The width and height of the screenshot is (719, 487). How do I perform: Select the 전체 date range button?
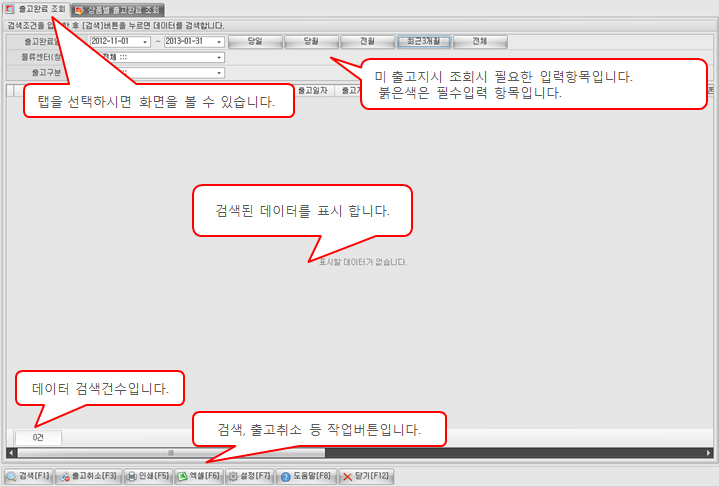coord(480,42)
